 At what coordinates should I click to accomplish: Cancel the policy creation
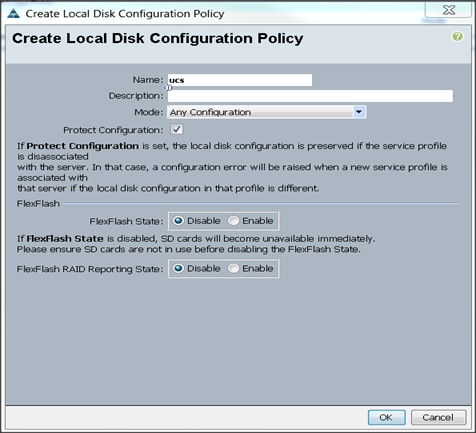pos(438,417)
